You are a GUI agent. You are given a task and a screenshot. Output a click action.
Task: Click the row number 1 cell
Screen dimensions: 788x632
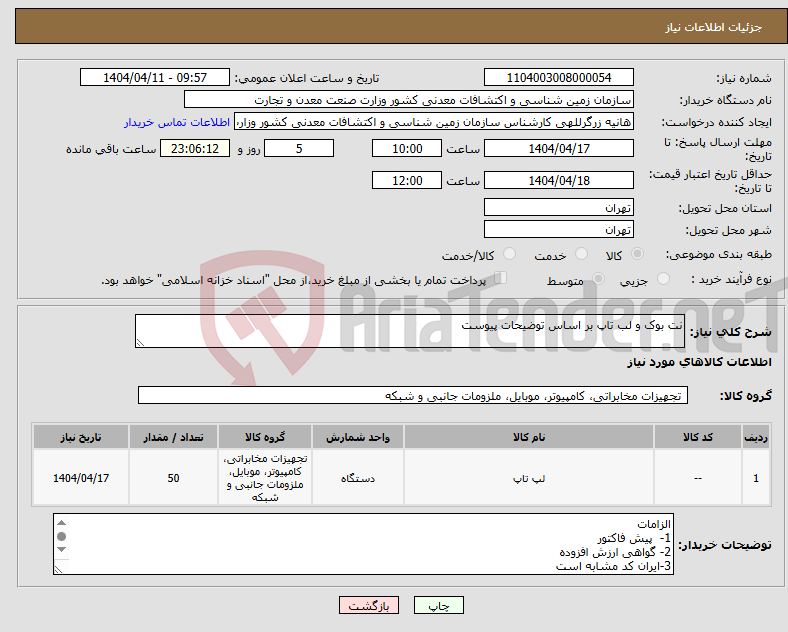(756, 478)
